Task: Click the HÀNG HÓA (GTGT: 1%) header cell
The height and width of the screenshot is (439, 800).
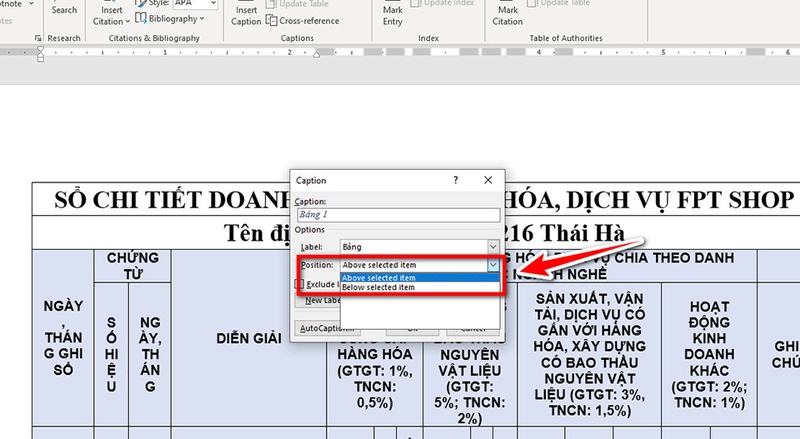Action: click(x=374, y=378)
